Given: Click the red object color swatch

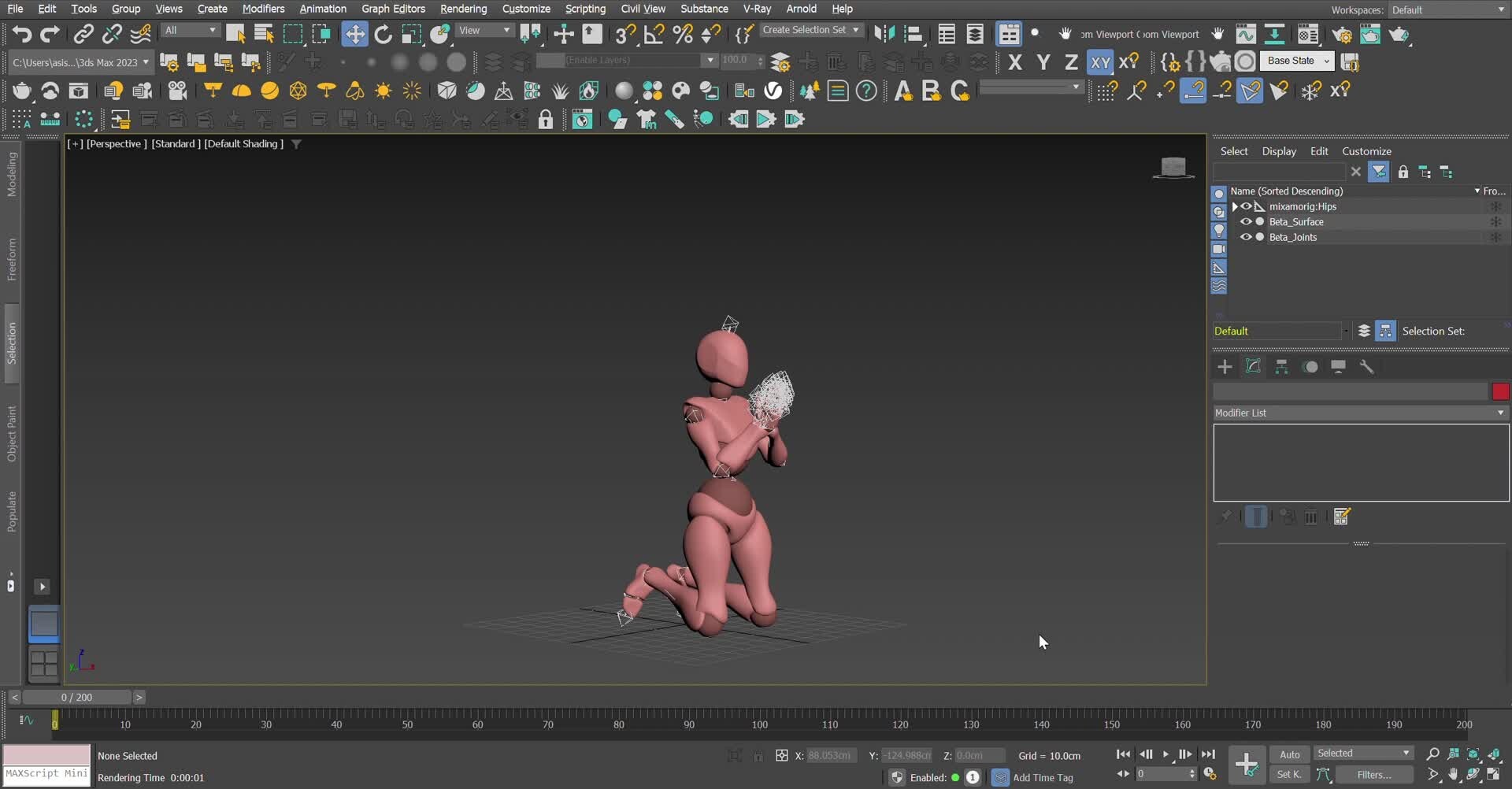Looking at the screenshot, I should (x=1500, y=391).
